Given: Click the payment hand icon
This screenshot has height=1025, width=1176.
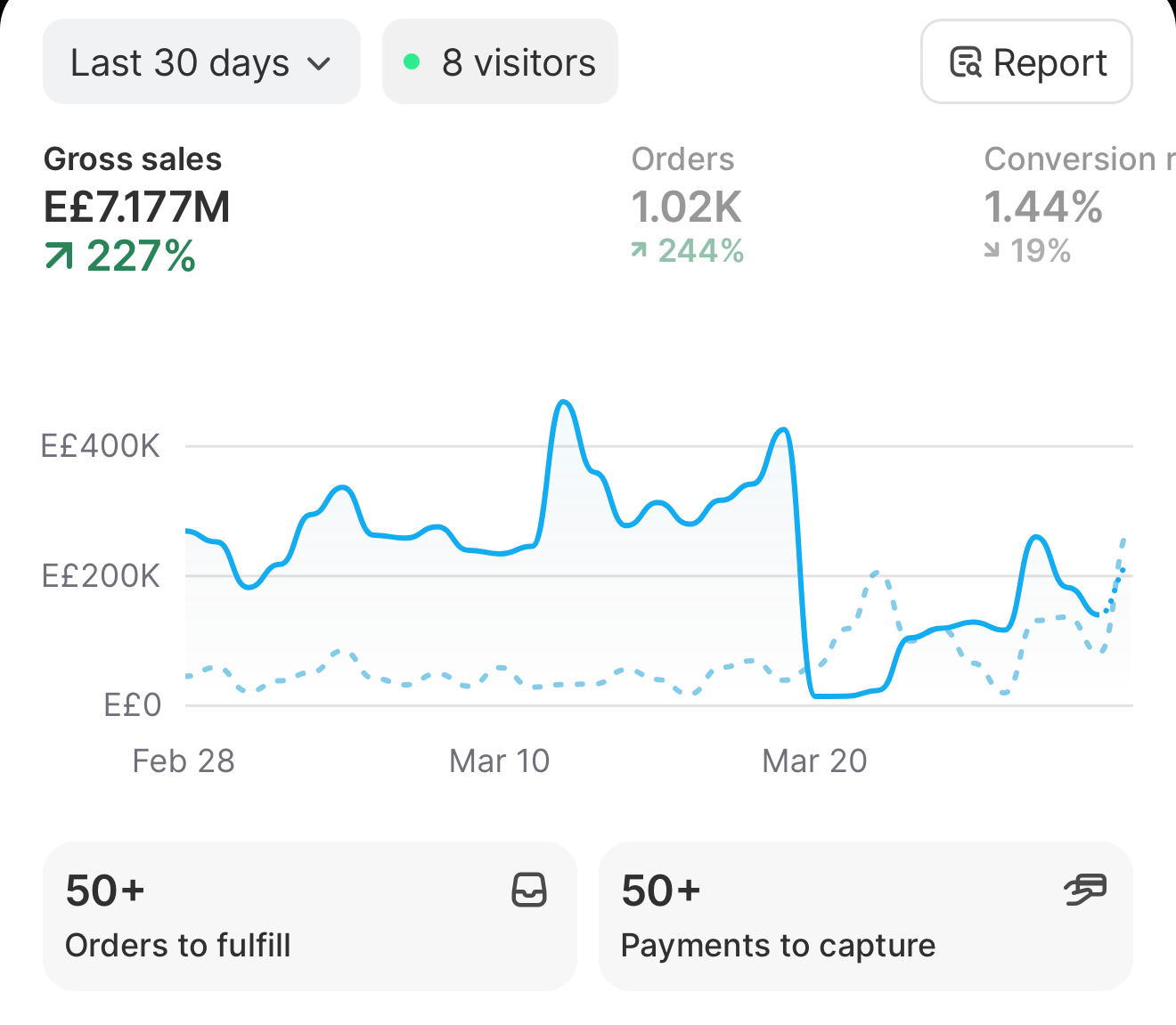Looking at the screenshot, I should (x=1085, y=890).
